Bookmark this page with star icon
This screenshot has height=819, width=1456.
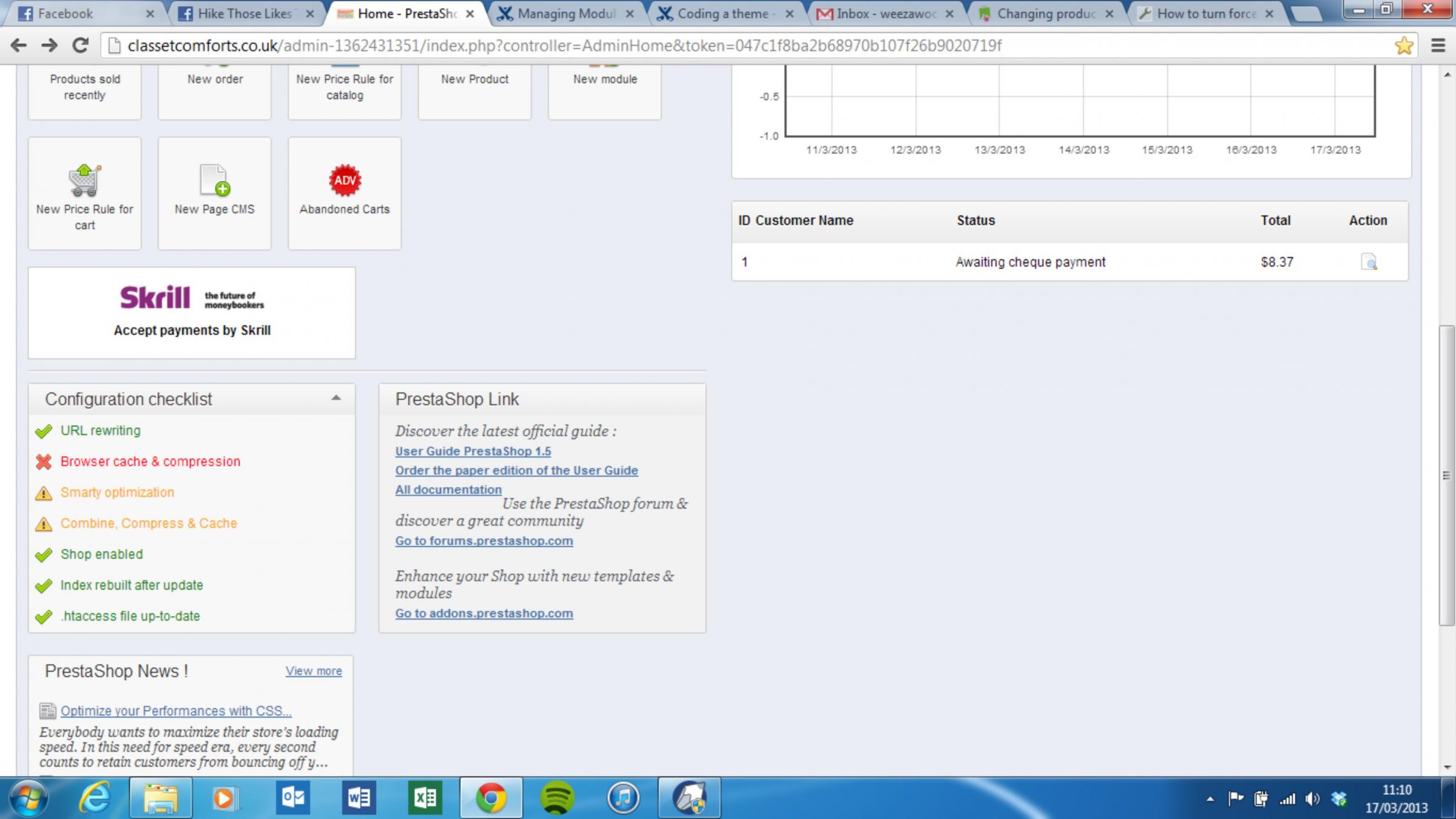[x=1404, y=45]
